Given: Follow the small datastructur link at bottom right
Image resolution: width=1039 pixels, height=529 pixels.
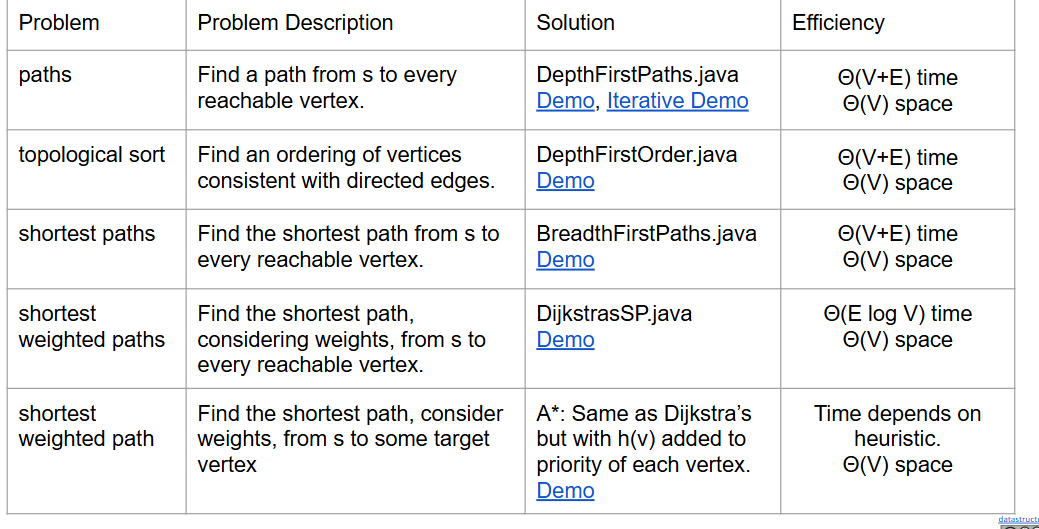Looking at the screenshot, I should 1018,520.
